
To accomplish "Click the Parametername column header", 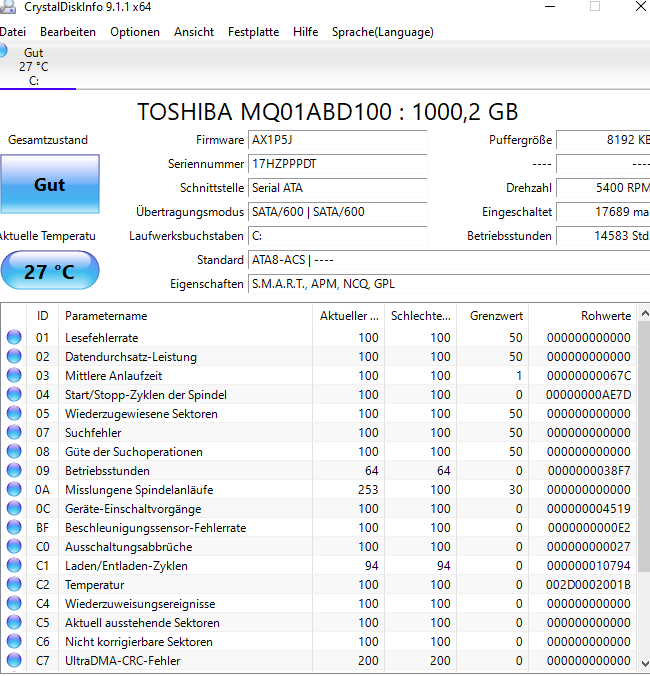I will pos(185,316).
